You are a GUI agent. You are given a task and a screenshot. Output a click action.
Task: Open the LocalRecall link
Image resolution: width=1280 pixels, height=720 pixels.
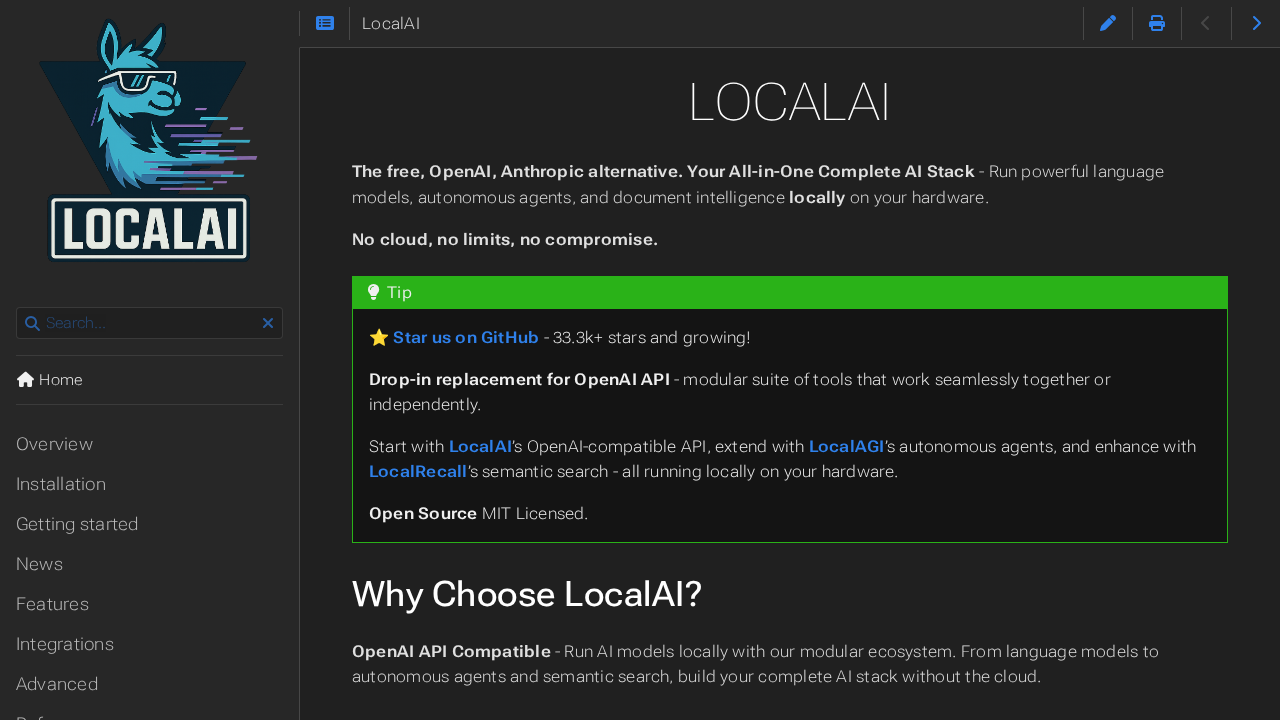pyautogui.click(x=417, y=470)
